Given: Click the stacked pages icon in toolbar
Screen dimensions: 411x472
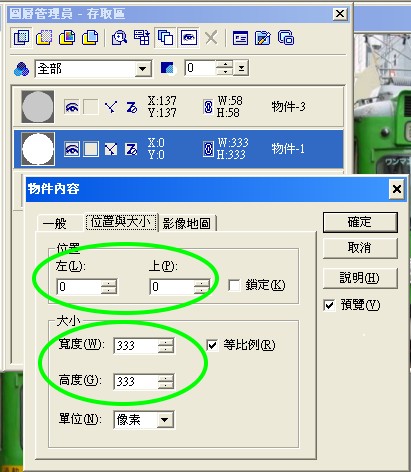Looking at the screenshot, I should tap(286, 38).
